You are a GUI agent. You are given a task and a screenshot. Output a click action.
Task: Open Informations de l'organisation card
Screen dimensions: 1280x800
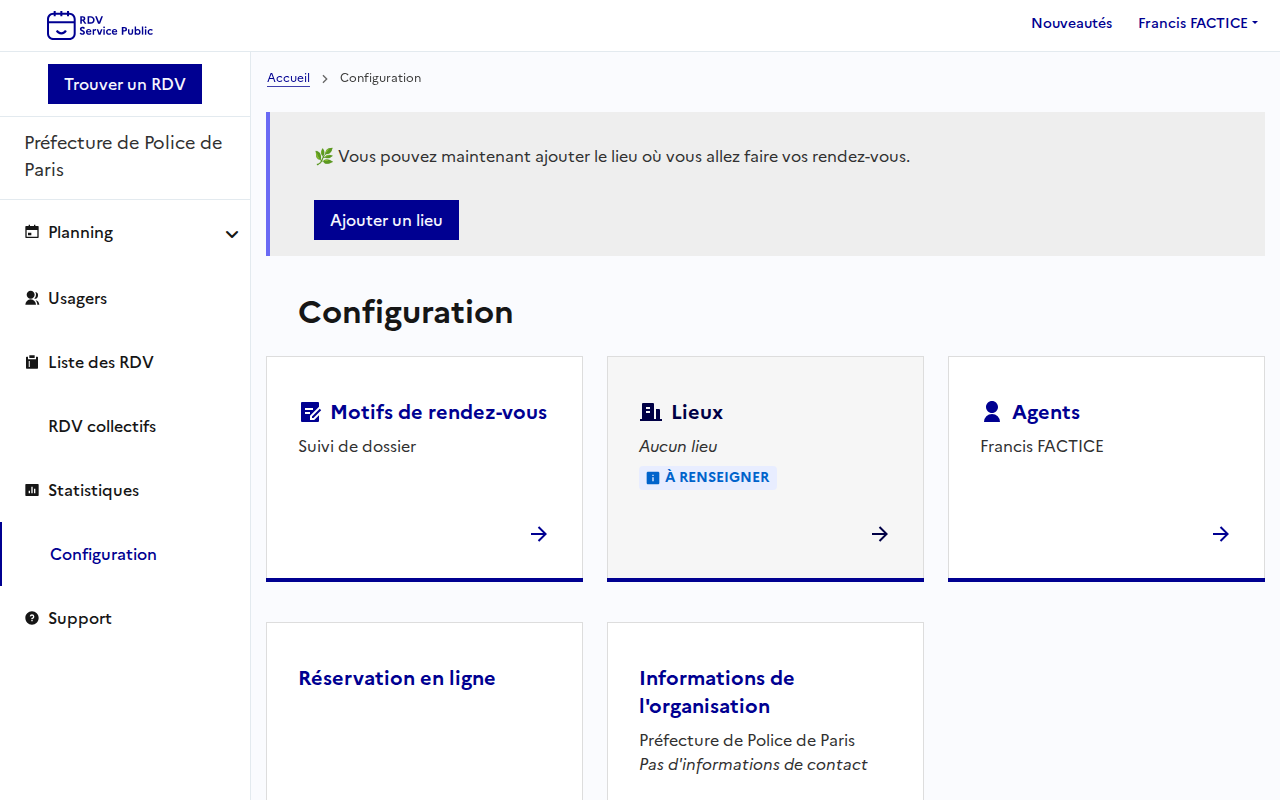click(x=716, y=692)
